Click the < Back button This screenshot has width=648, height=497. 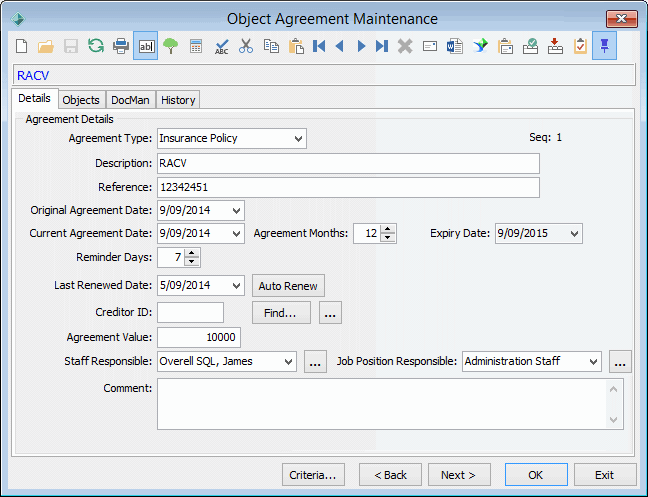[x=390, y=475]
